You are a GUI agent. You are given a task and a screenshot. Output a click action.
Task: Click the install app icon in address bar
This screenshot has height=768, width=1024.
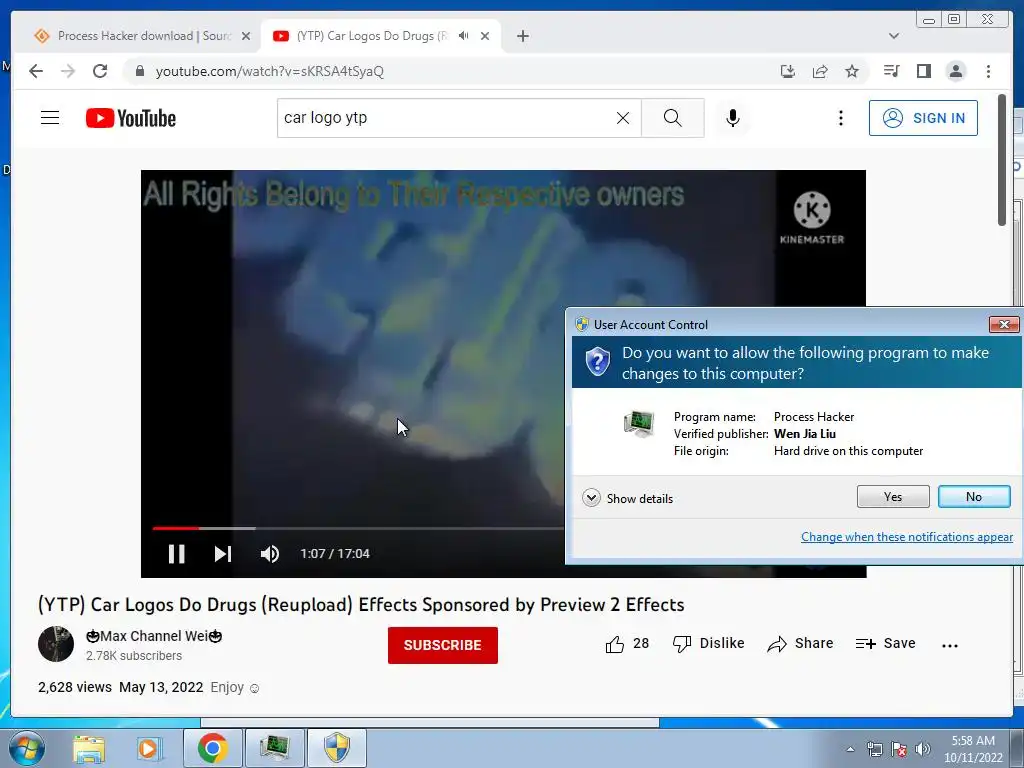click(x=788, y=71)
